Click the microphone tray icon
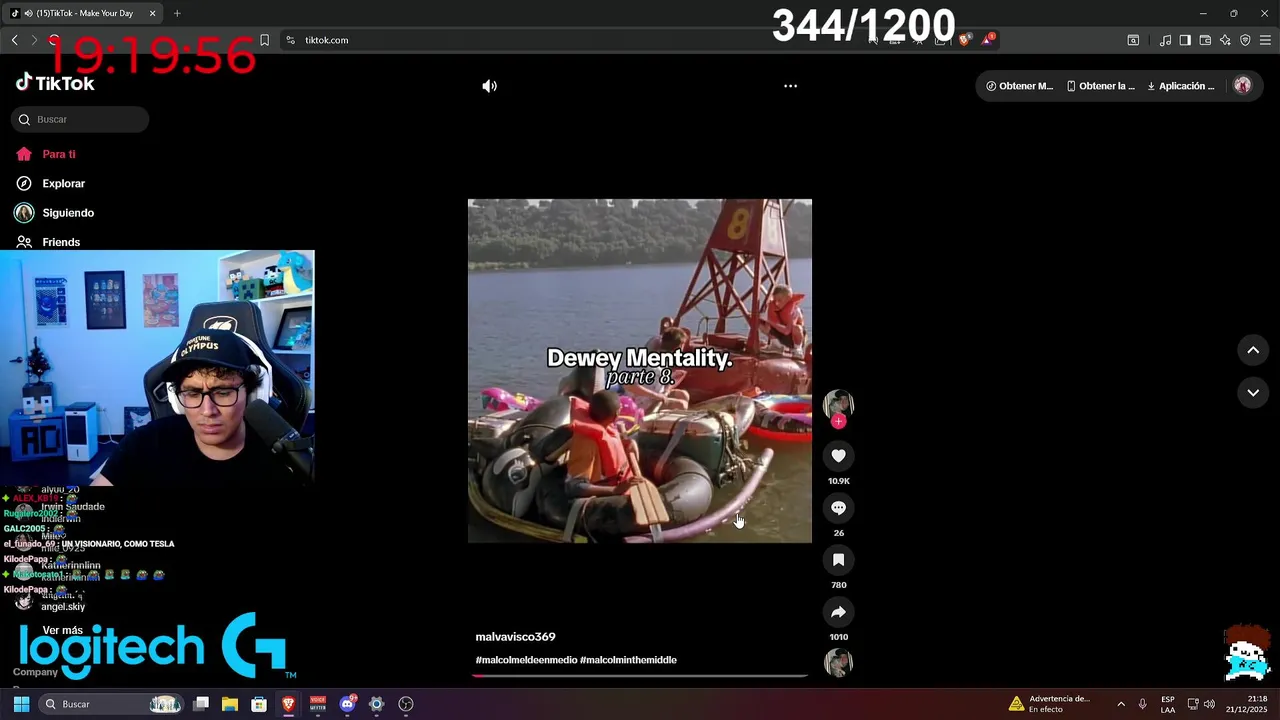This screenshot has height=720, width=1280. coord(1142,704)
